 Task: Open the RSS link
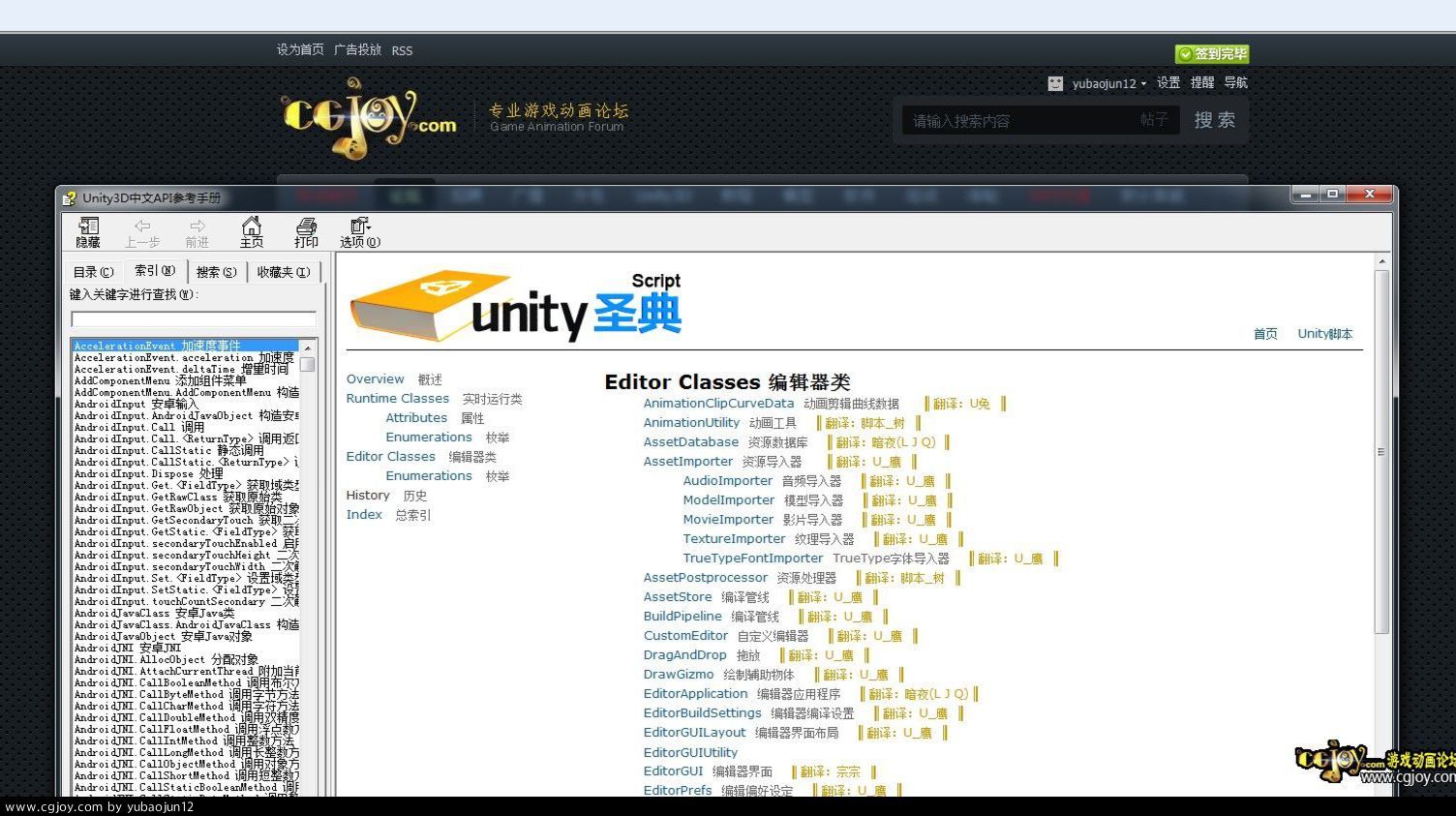(x=402, y=50)
